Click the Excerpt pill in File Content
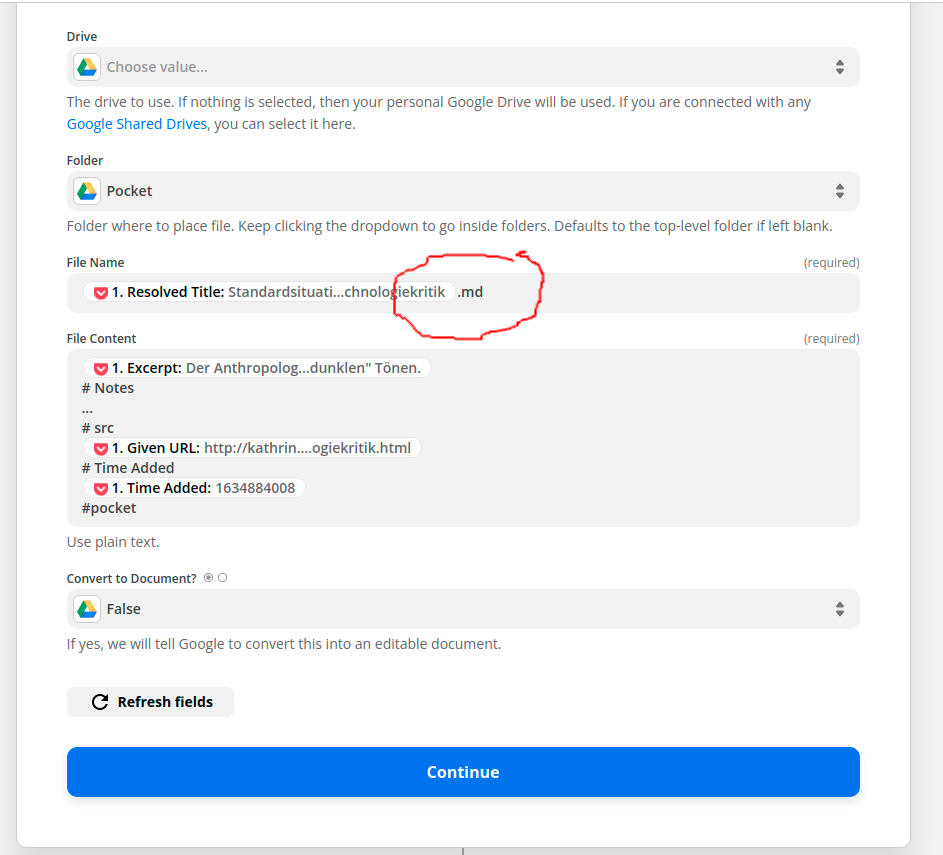 pyautogui.click(x=257, y=368)
